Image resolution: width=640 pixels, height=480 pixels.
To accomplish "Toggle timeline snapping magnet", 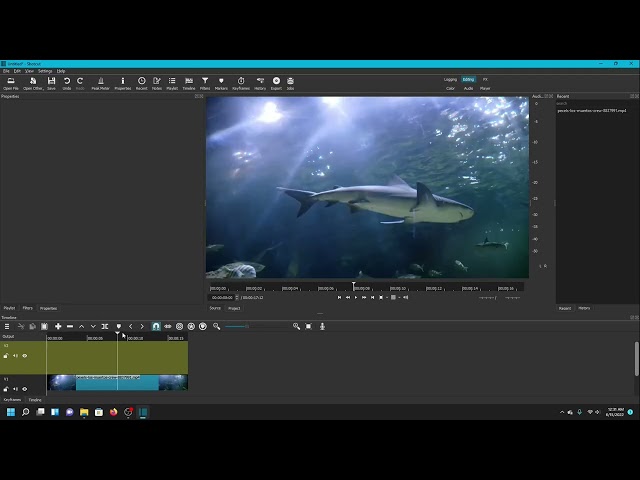I will coord(156,326).
